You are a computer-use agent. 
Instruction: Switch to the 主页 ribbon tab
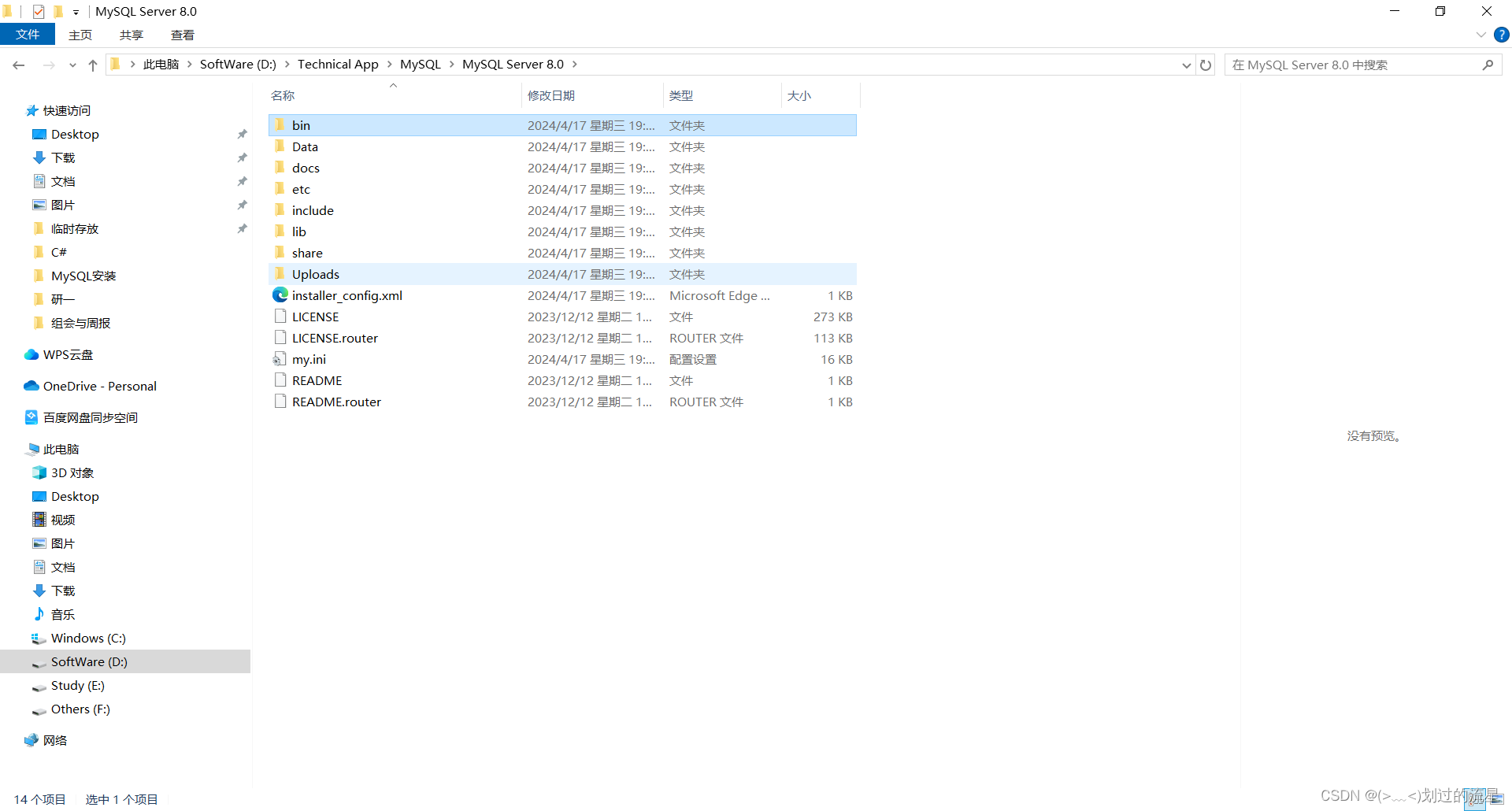tap(80, 35)
